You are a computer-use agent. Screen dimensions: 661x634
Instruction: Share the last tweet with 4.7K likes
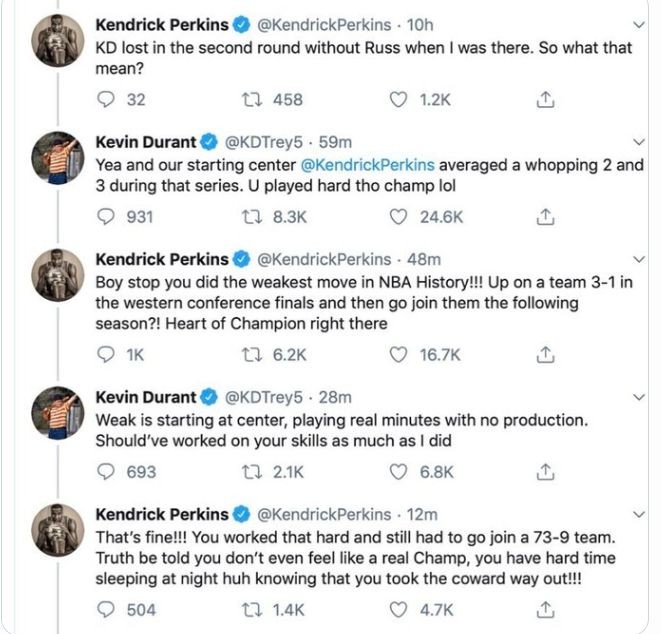pos(545,609)
